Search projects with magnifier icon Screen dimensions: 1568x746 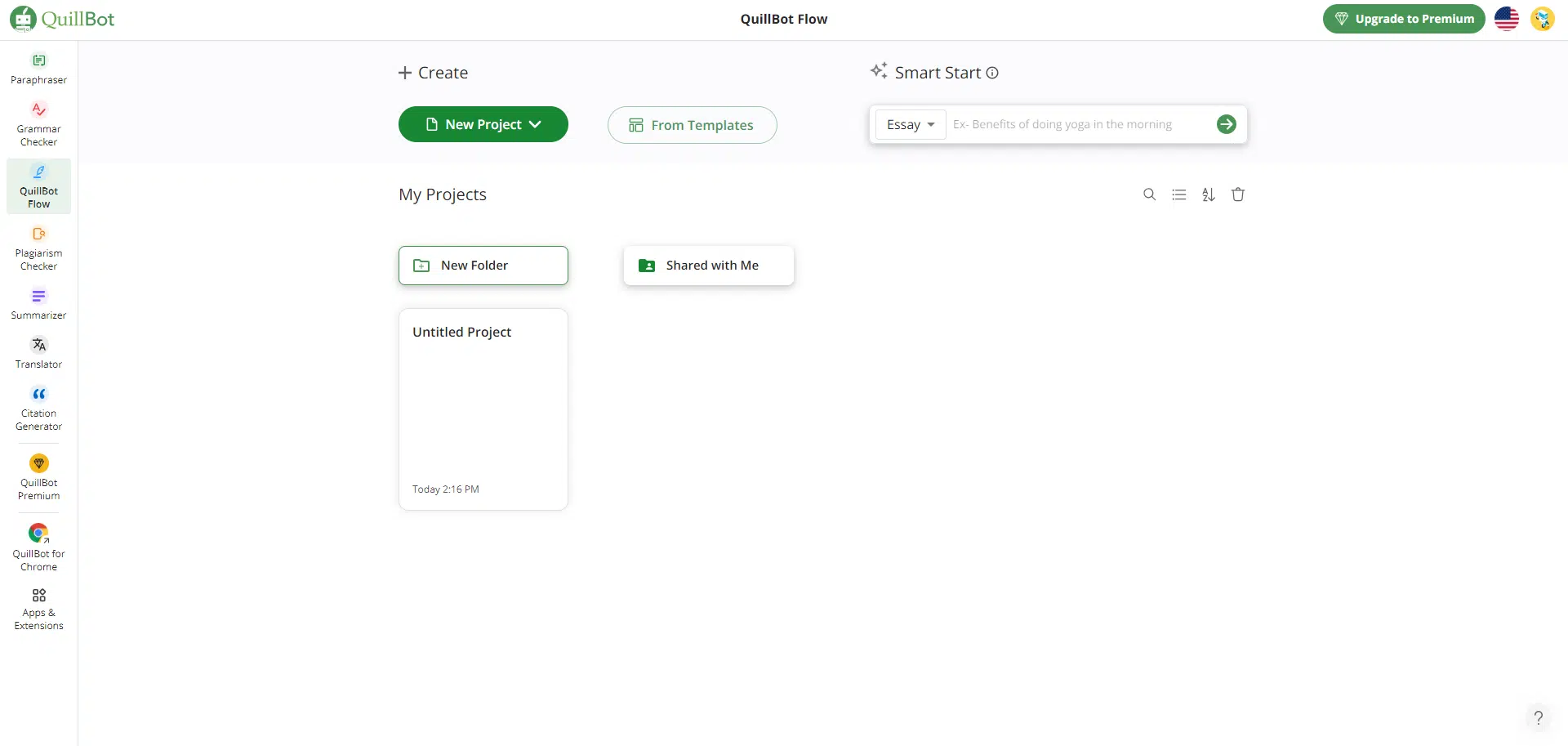(x=1149, y=194)
